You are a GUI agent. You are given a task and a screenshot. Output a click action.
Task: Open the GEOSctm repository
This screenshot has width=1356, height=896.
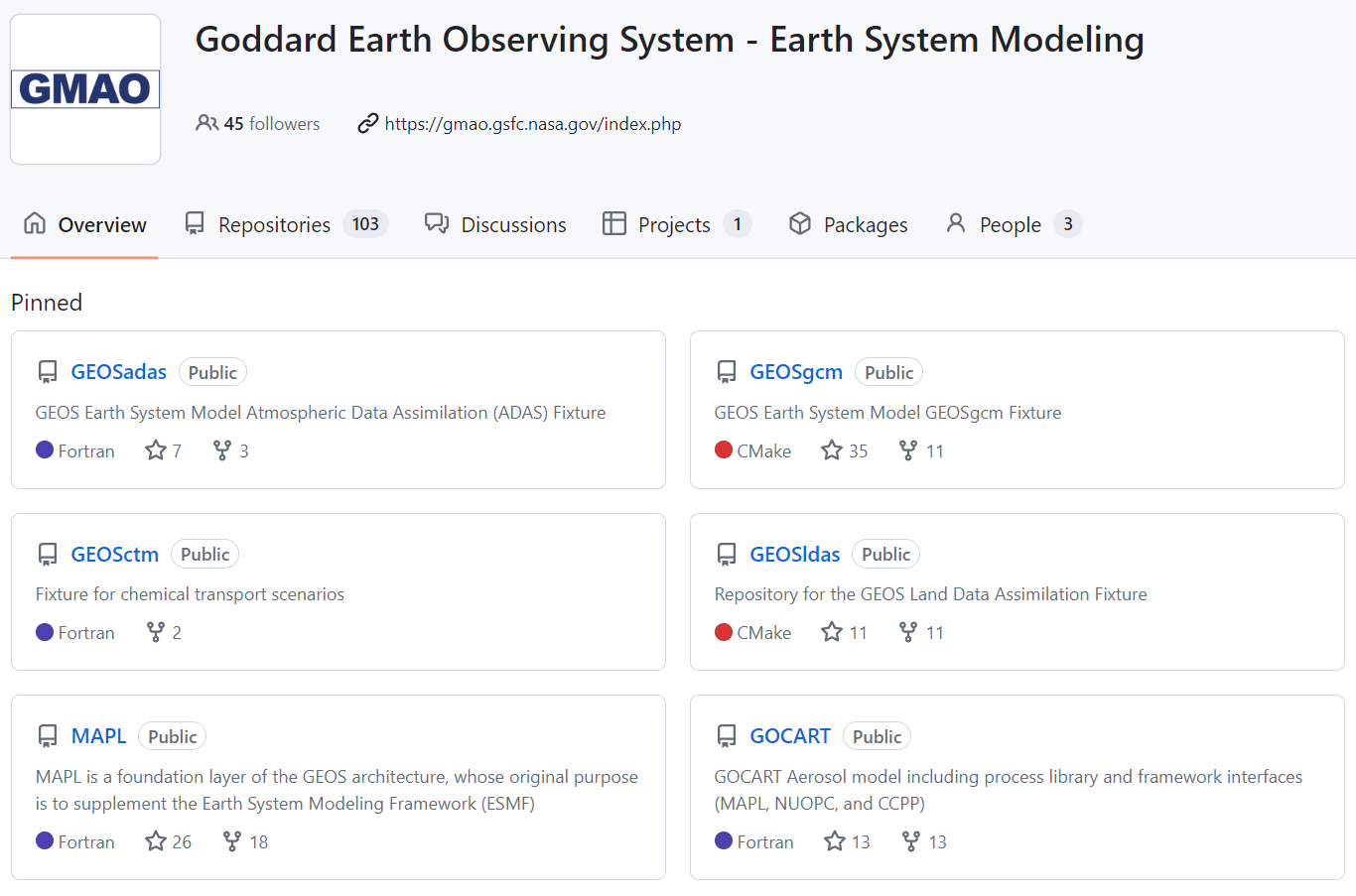coord(115,554)
